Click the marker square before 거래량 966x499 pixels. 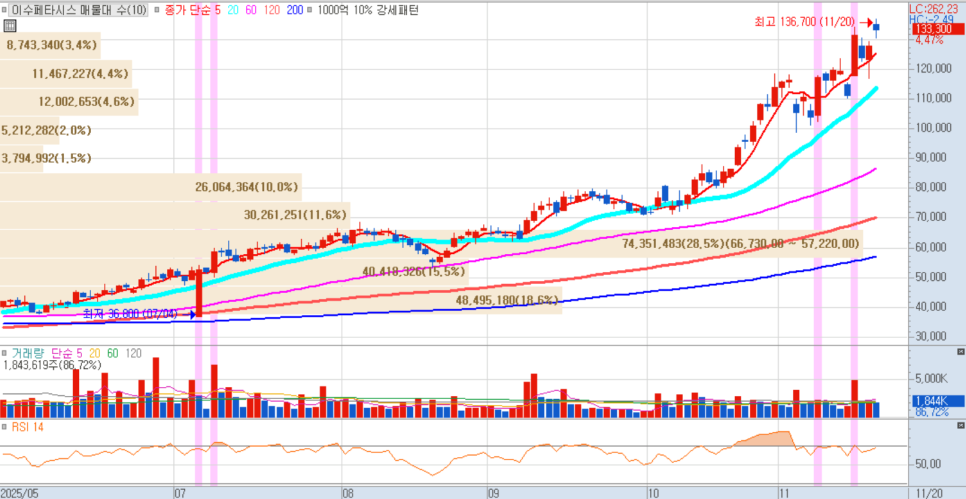pyautogui.click(x=5, y=354)
